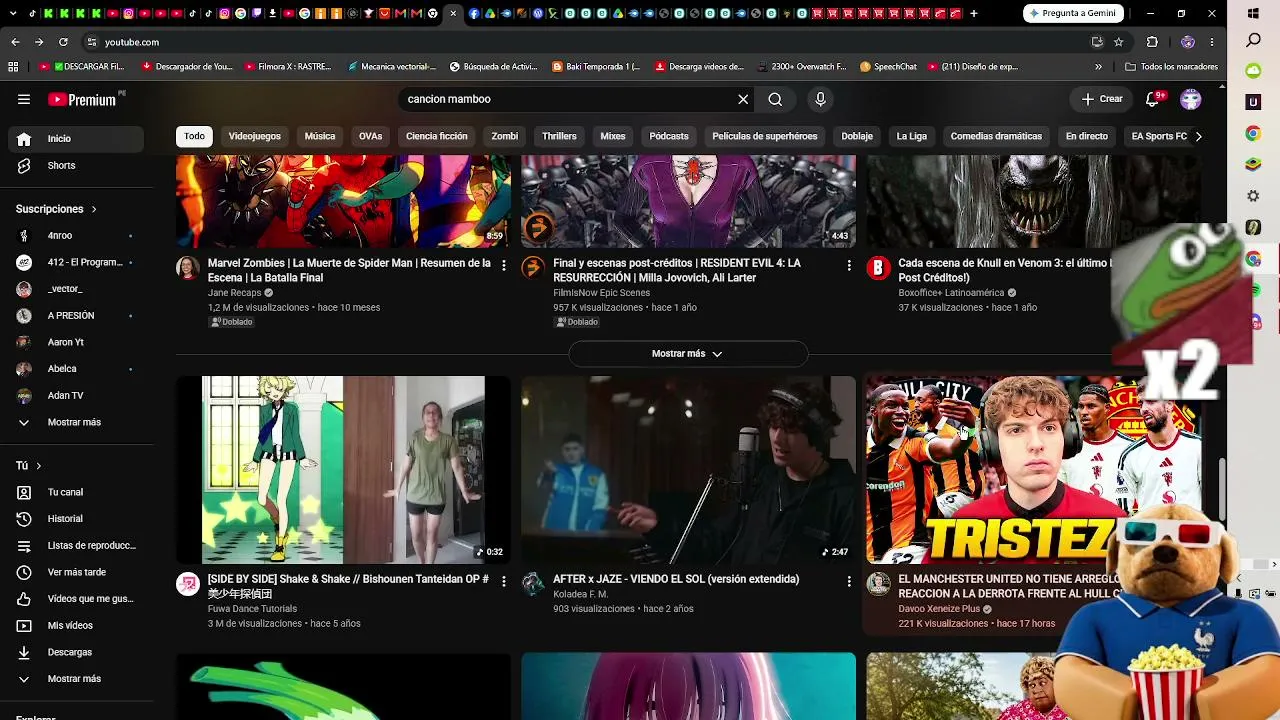This screenshot has height=720, width=1280.
Task: Open Marvel Zombies Spider Man video title
Action: click(x=349, y=270)
